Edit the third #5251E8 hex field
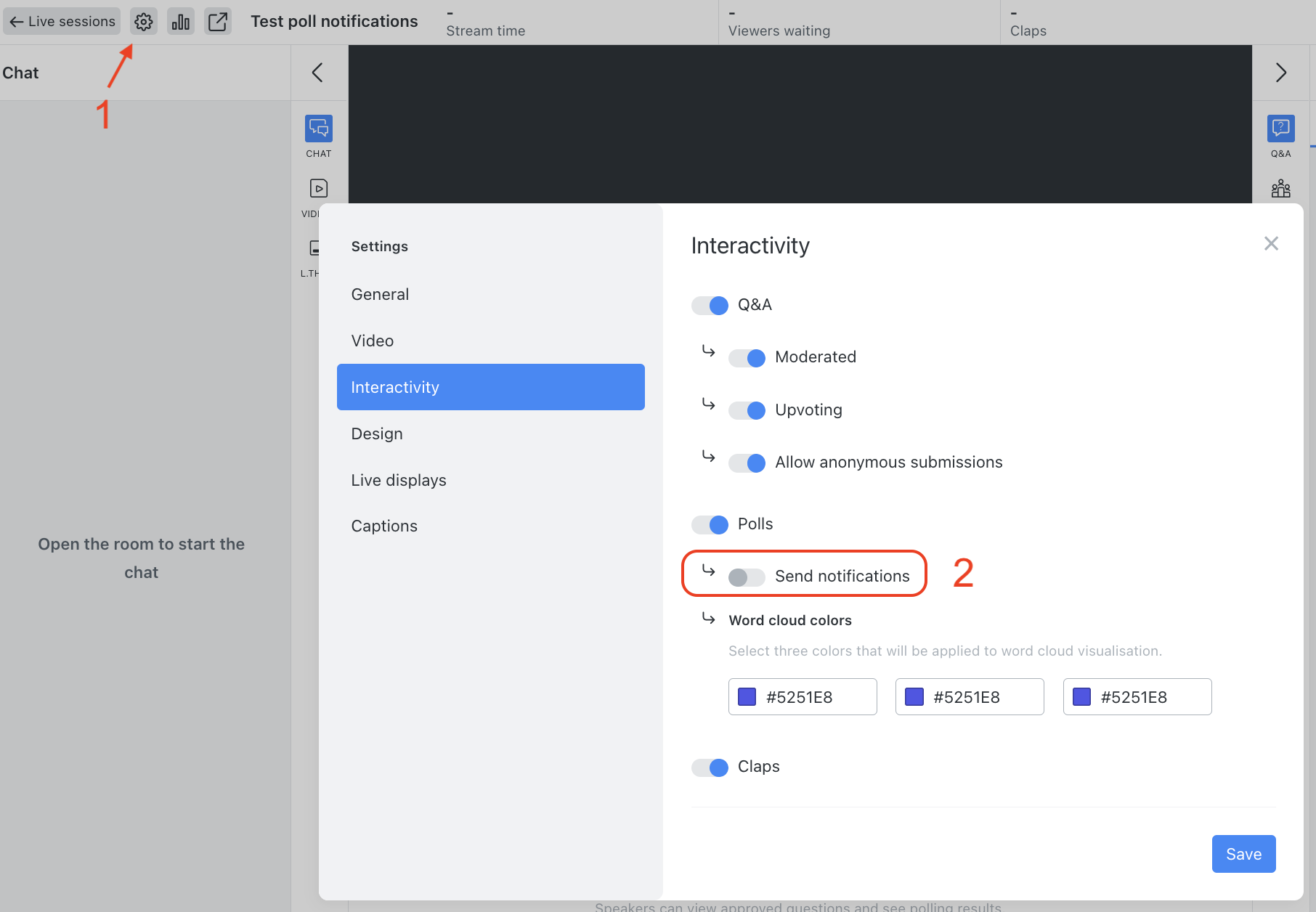Screen dimensions: 1316x912 pyautogui.click(x=1137, y=697)
